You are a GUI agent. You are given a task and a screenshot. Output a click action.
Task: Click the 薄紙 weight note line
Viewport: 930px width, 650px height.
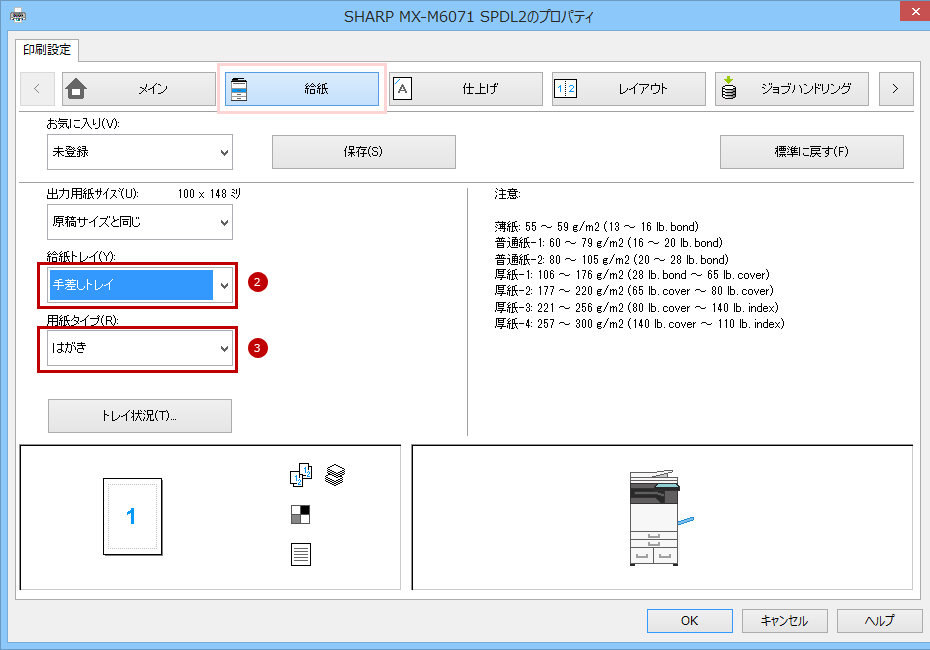click(597, 227)
